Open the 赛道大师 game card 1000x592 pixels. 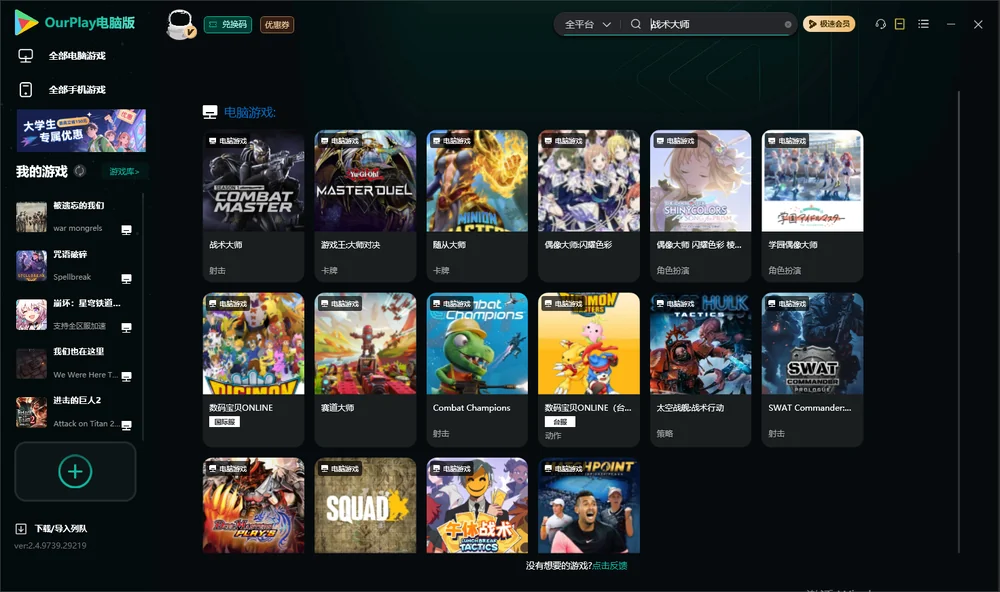[365, 369]
